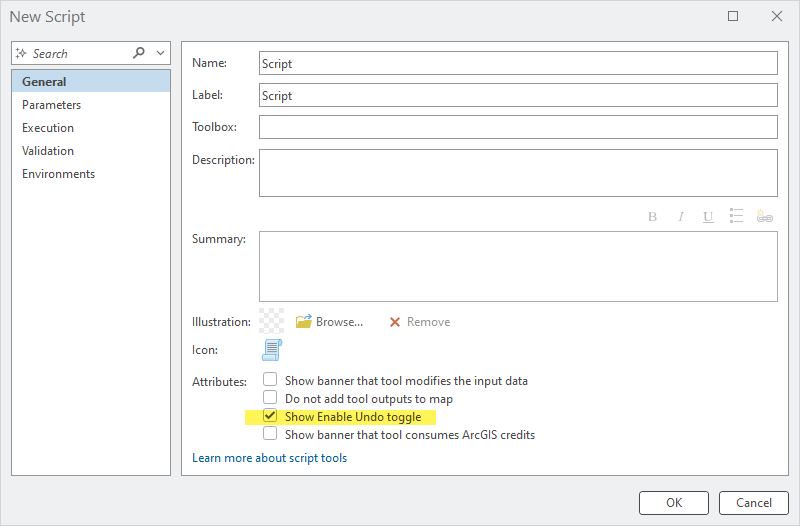This screenshot has height=526, width=800.
Task: Click the bulleted list icon
Action: point(737,216)
